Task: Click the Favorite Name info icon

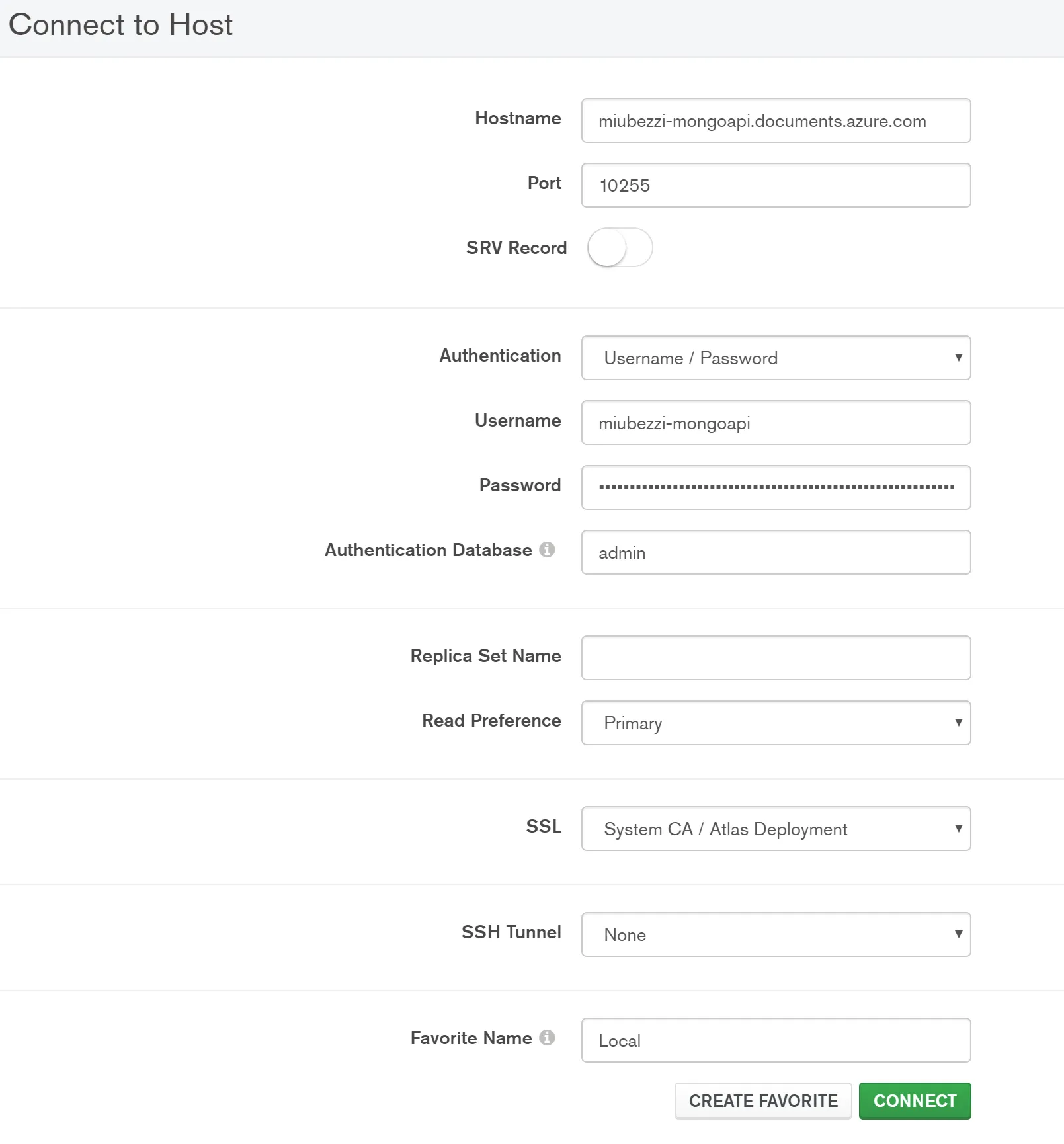Action: point(547,1038)
